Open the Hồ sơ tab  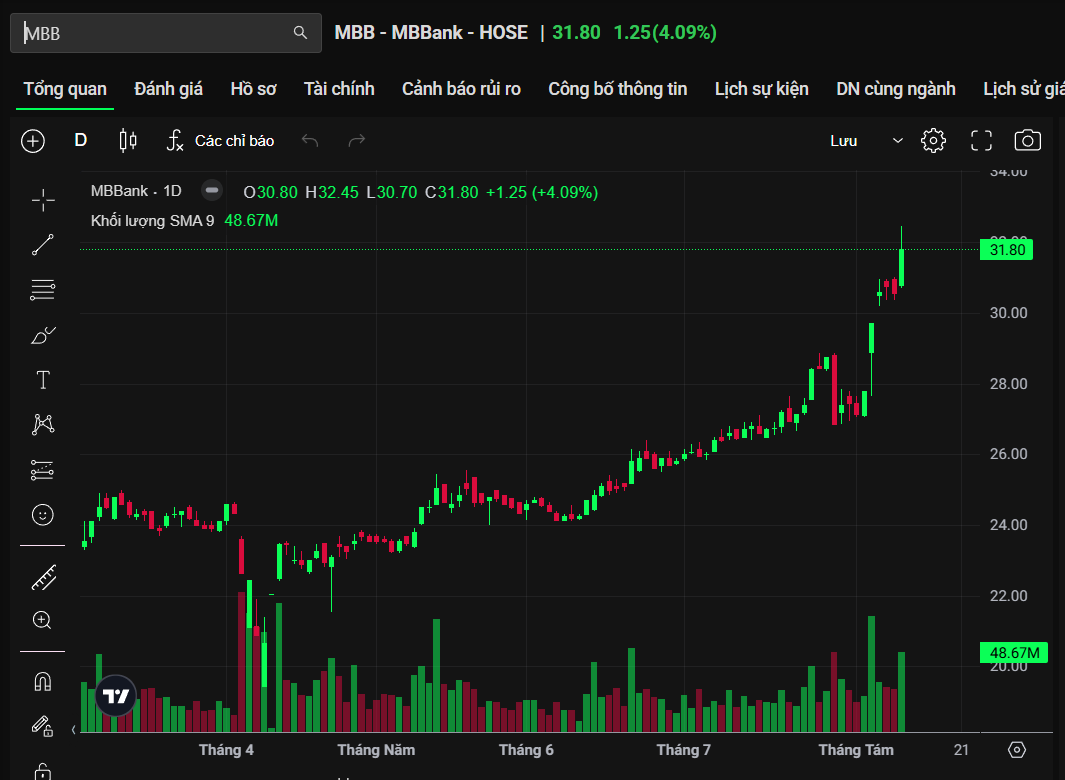253,89
